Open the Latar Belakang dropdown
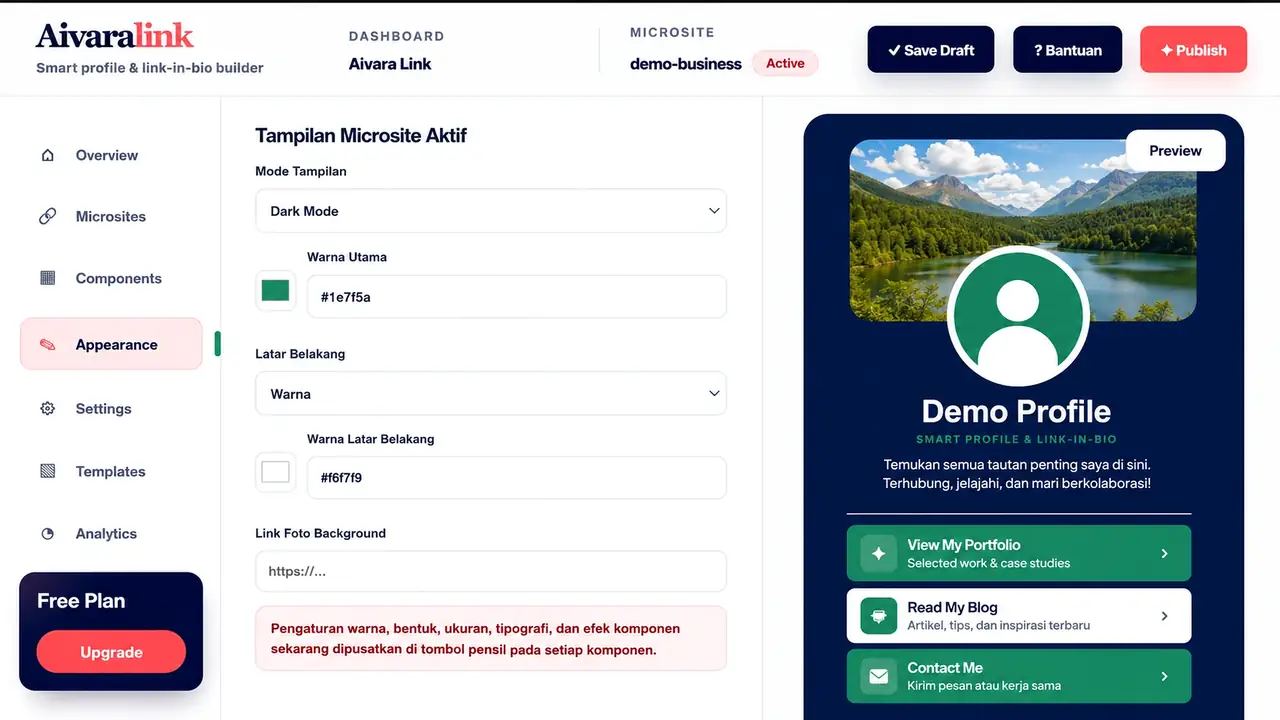 tap(491, 394)
